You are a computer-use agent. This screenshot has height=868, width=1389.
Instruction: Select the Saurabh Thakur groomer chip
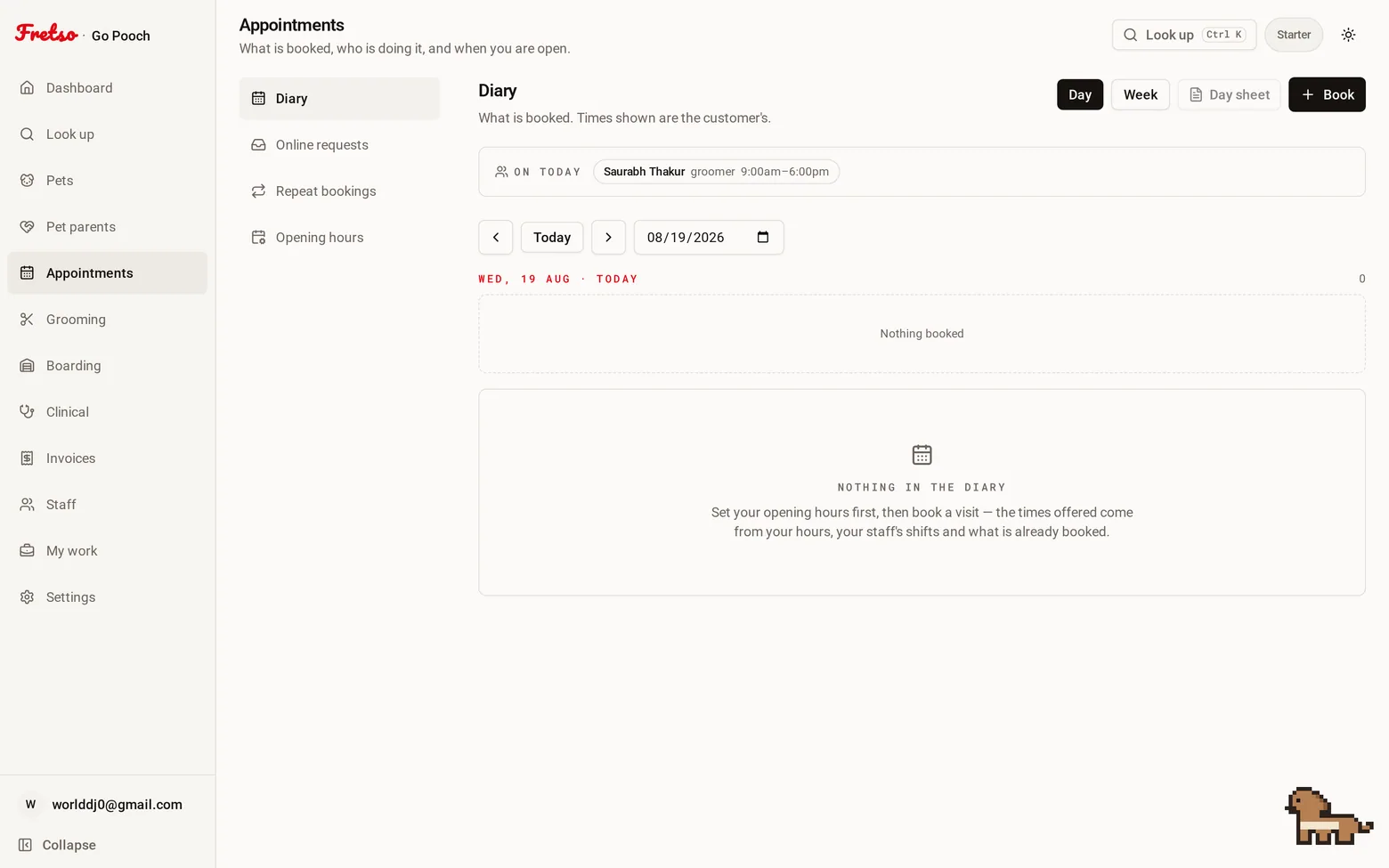click(x=716, y=172)
